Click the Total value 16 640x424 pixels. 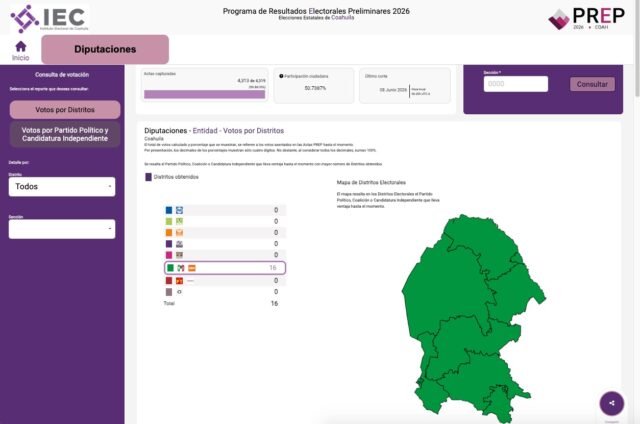(274, 303)
